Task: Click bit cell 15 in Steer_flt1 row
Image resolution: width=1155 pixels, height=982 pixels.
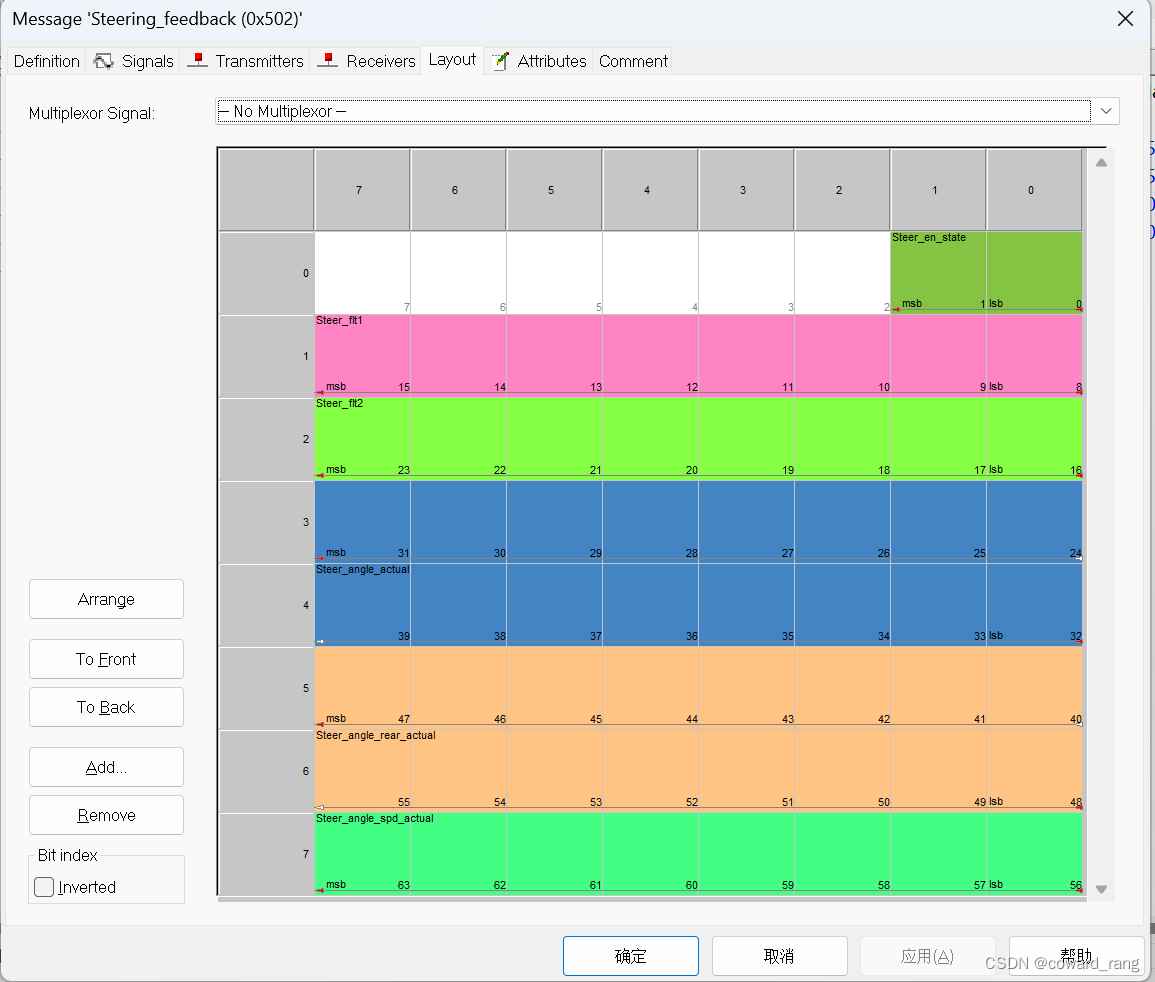Action: coord(362,356)
